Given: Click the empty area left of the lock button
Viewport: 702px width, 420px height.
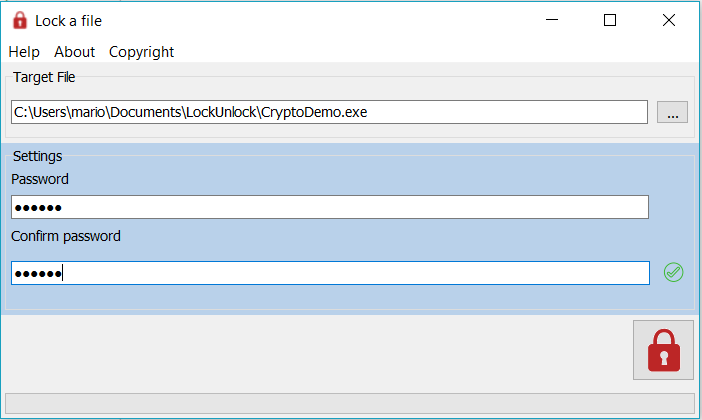Looking at the screenshot, I should [316, 350].
